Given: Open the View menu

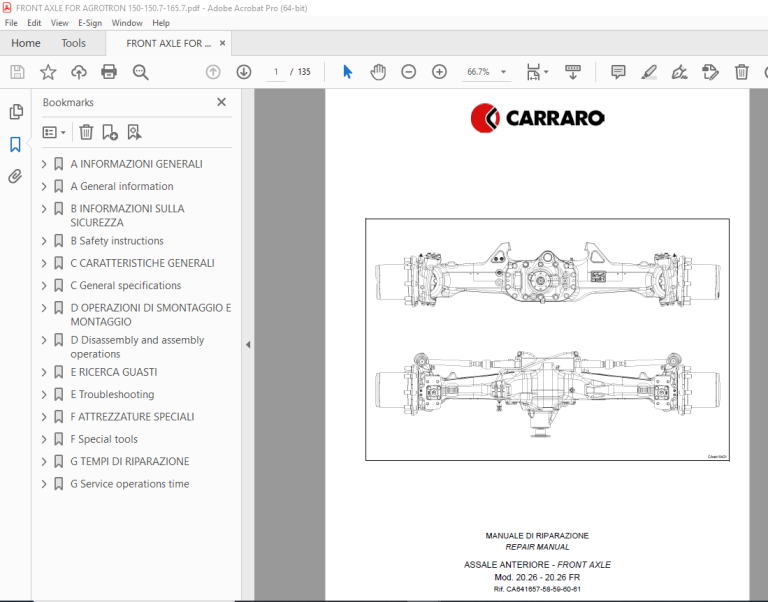Looking at the screenshot, I should pyautogui.click(x=59, y=23).
